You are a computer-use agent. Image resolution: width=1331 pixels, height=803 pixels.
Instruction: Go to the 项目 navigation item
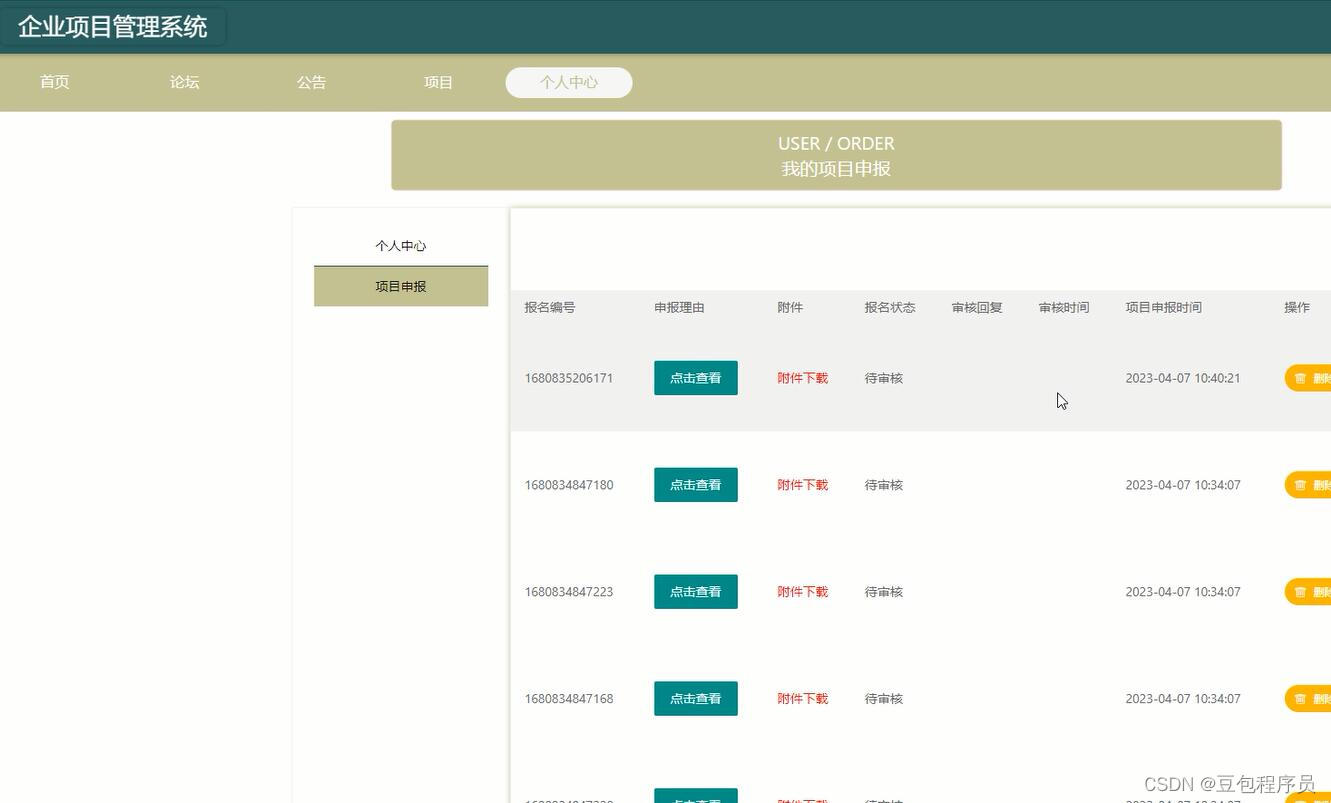pyautogui.click(x=438, y=82)
